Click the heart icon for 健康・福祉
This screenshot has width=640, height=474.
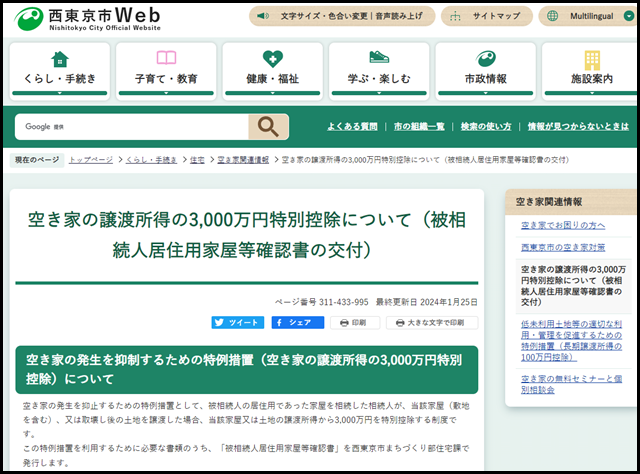tap(273, 59)
